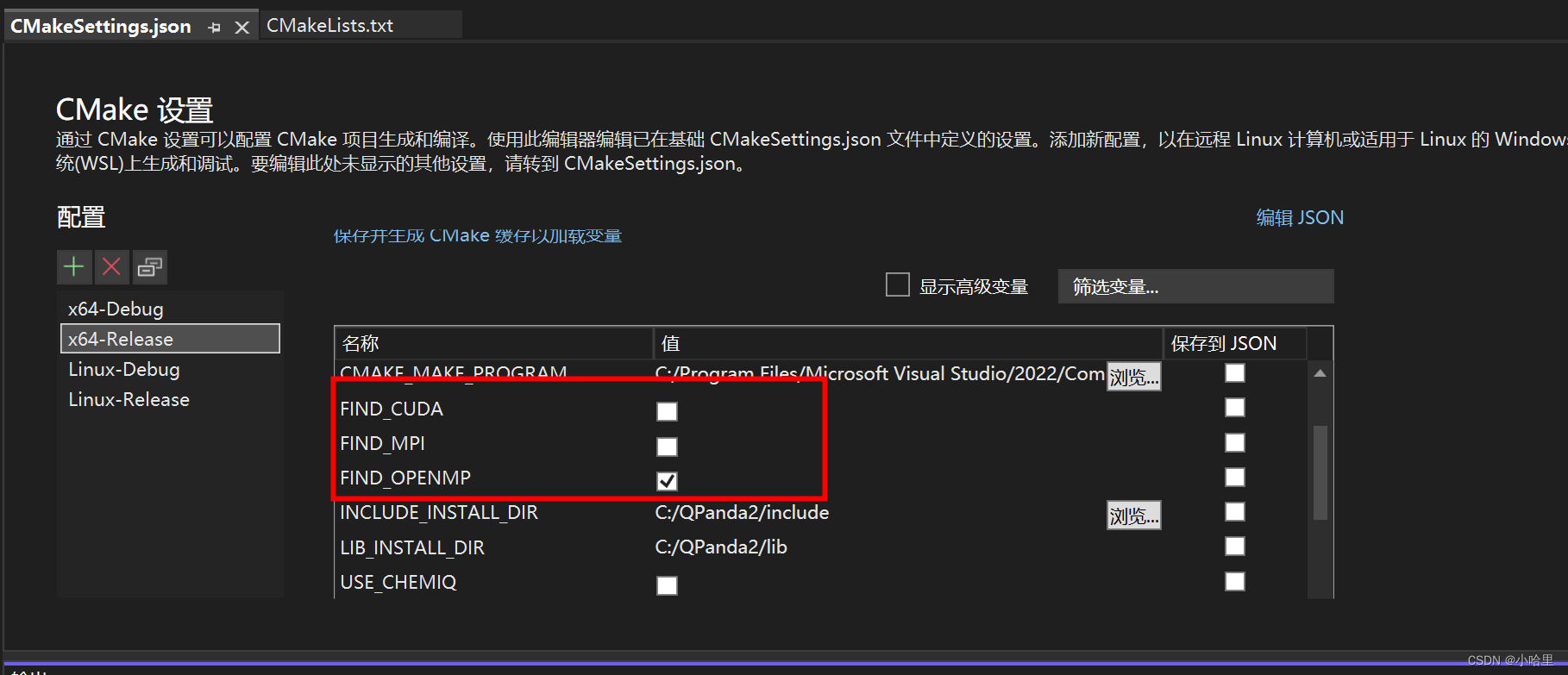Select the Linux-Debug configuration

click(170, 369)
